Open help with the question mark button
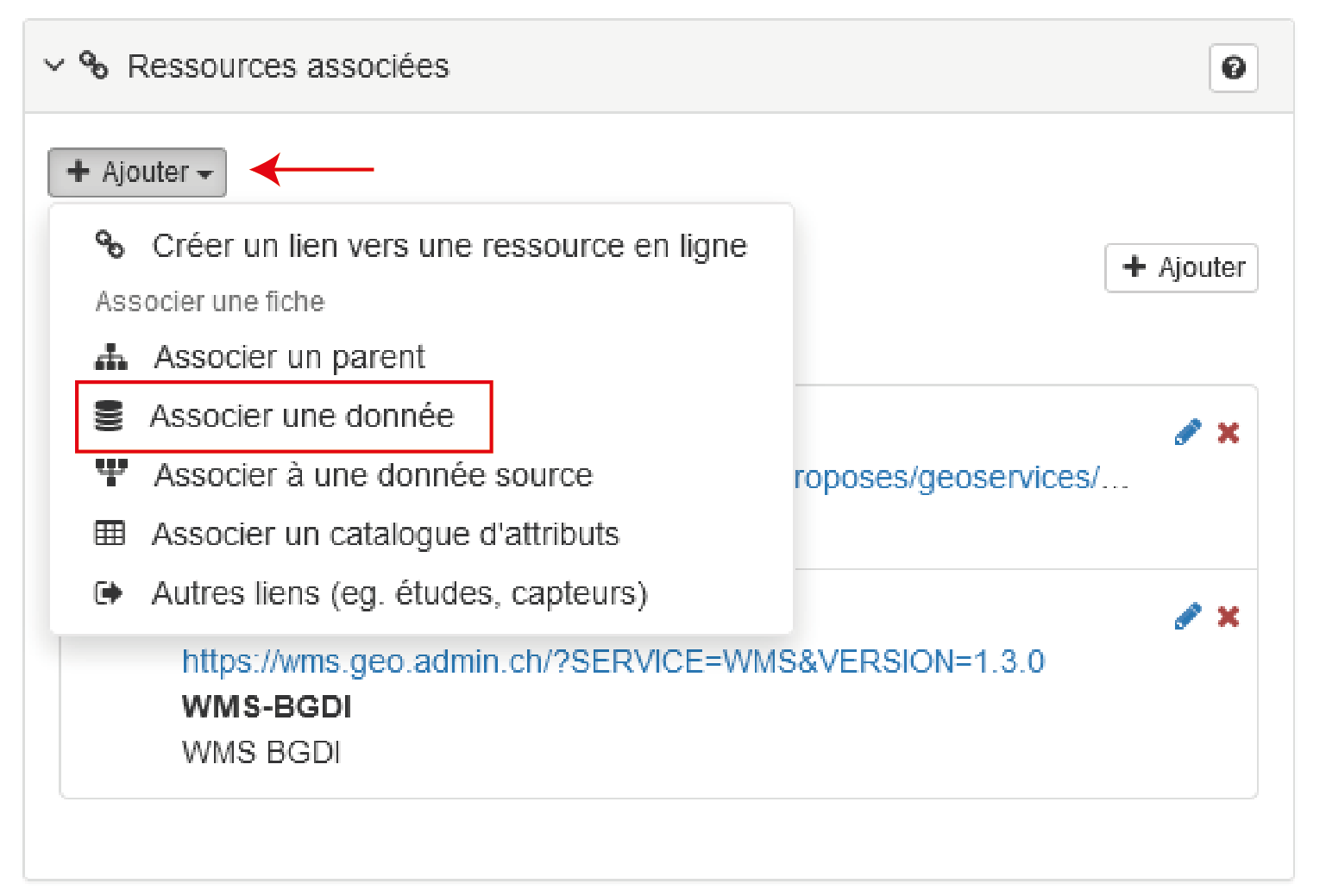 pyautogui.click(x=1233, y=67)
